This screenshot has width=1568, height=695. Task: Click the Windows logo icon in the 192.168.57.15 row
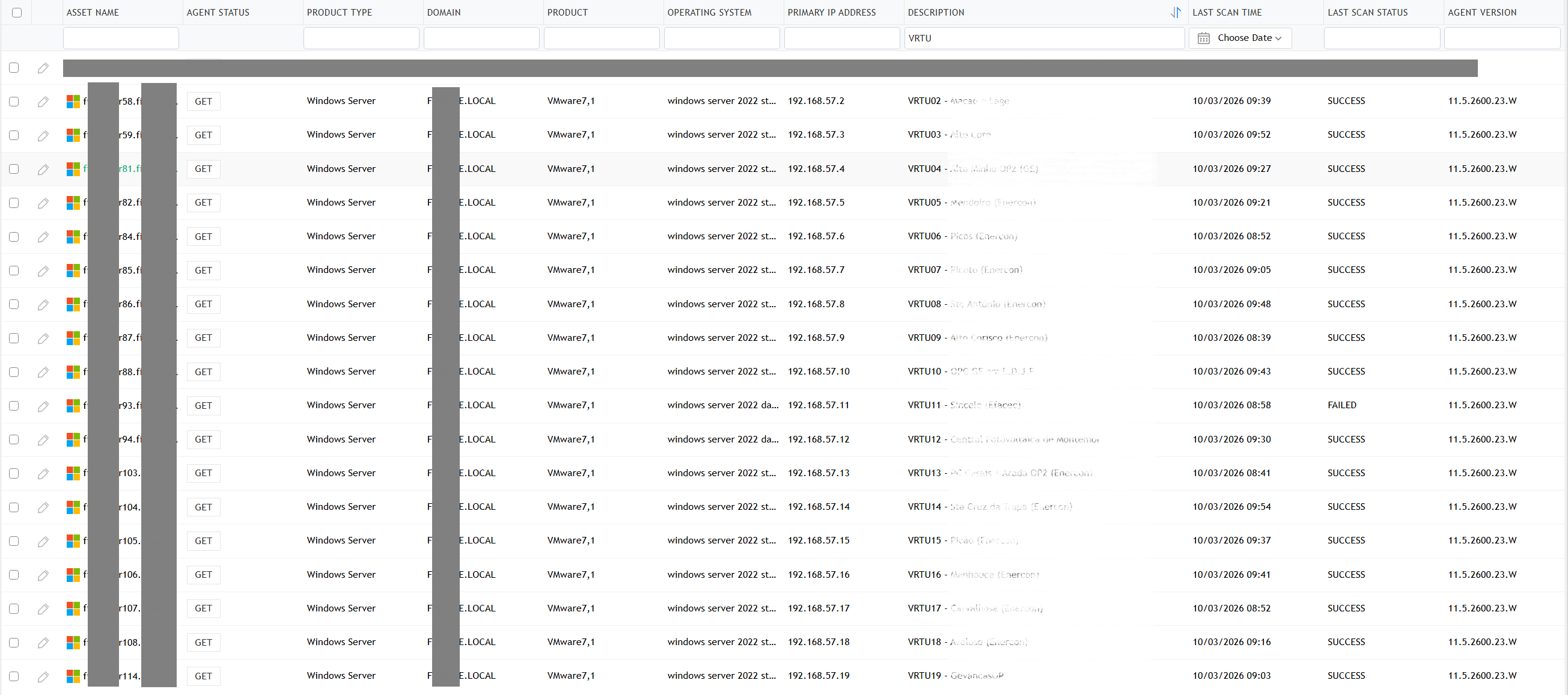(73, 541)
